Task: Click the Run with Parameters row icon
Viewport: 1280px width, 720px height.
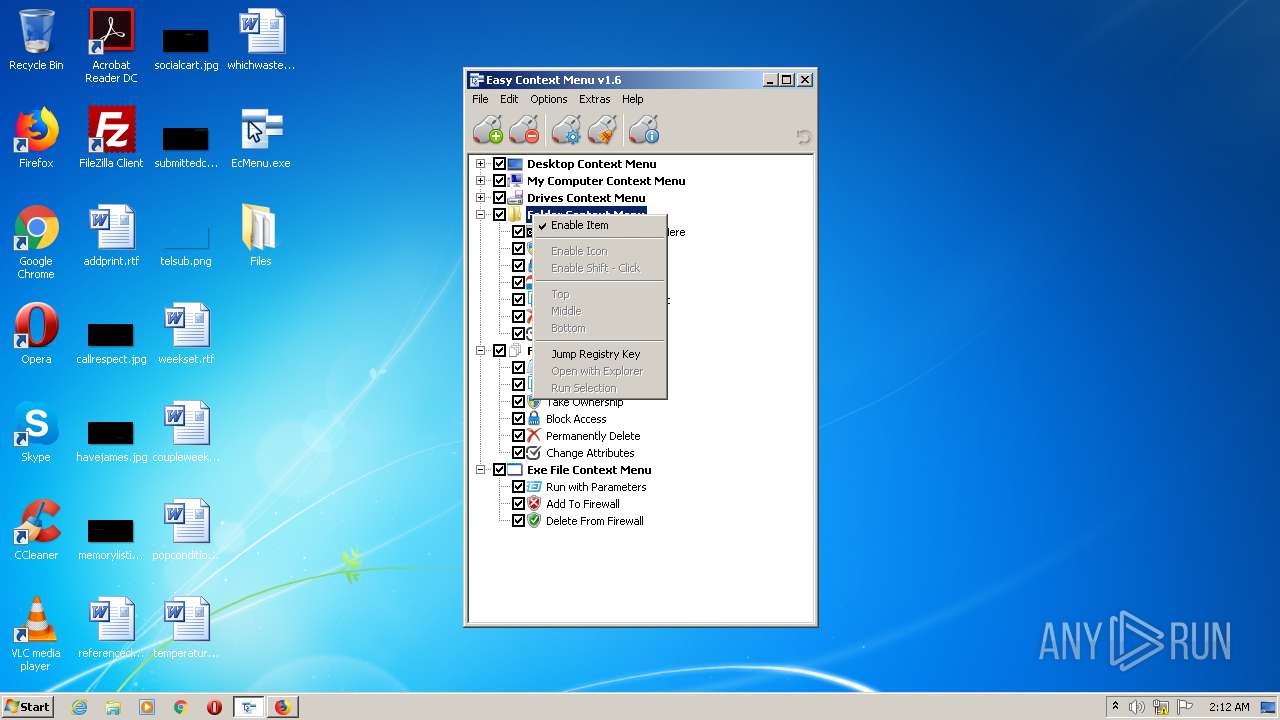Action: tap(534, 487)
